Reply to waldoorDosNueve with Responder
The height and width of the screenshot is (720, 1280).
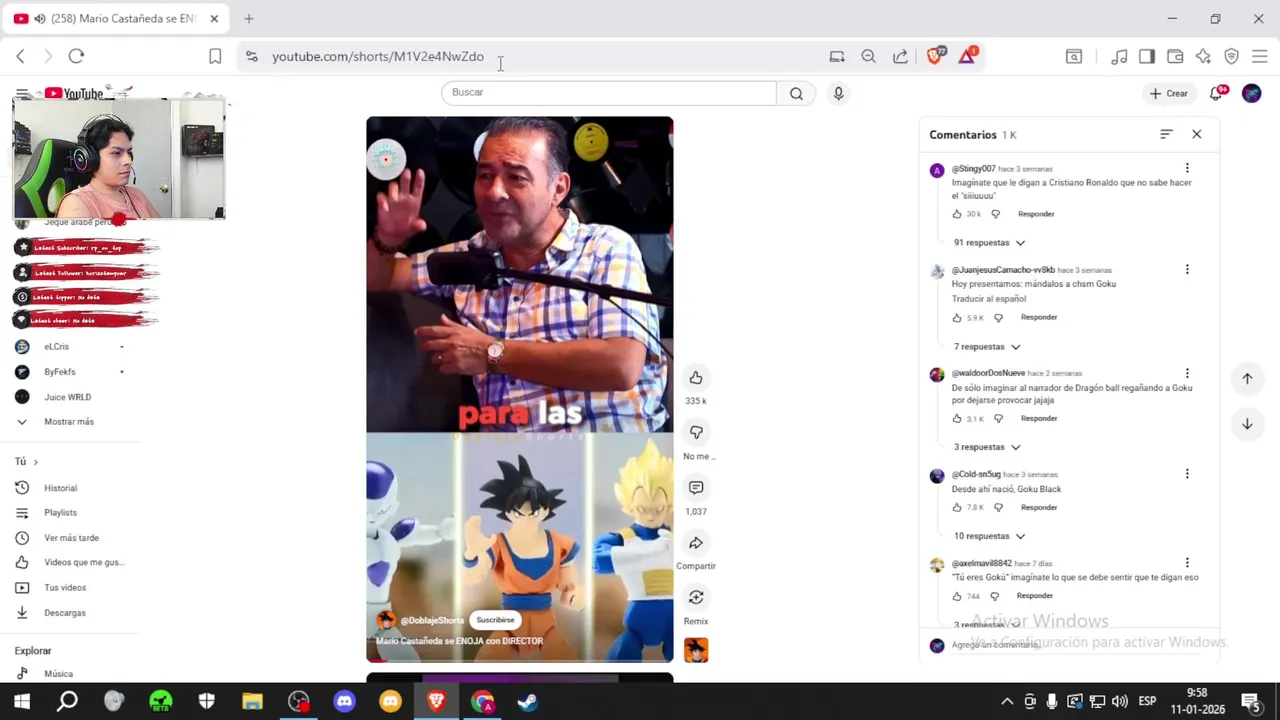pyautogui.click(x=1039, y=419)
